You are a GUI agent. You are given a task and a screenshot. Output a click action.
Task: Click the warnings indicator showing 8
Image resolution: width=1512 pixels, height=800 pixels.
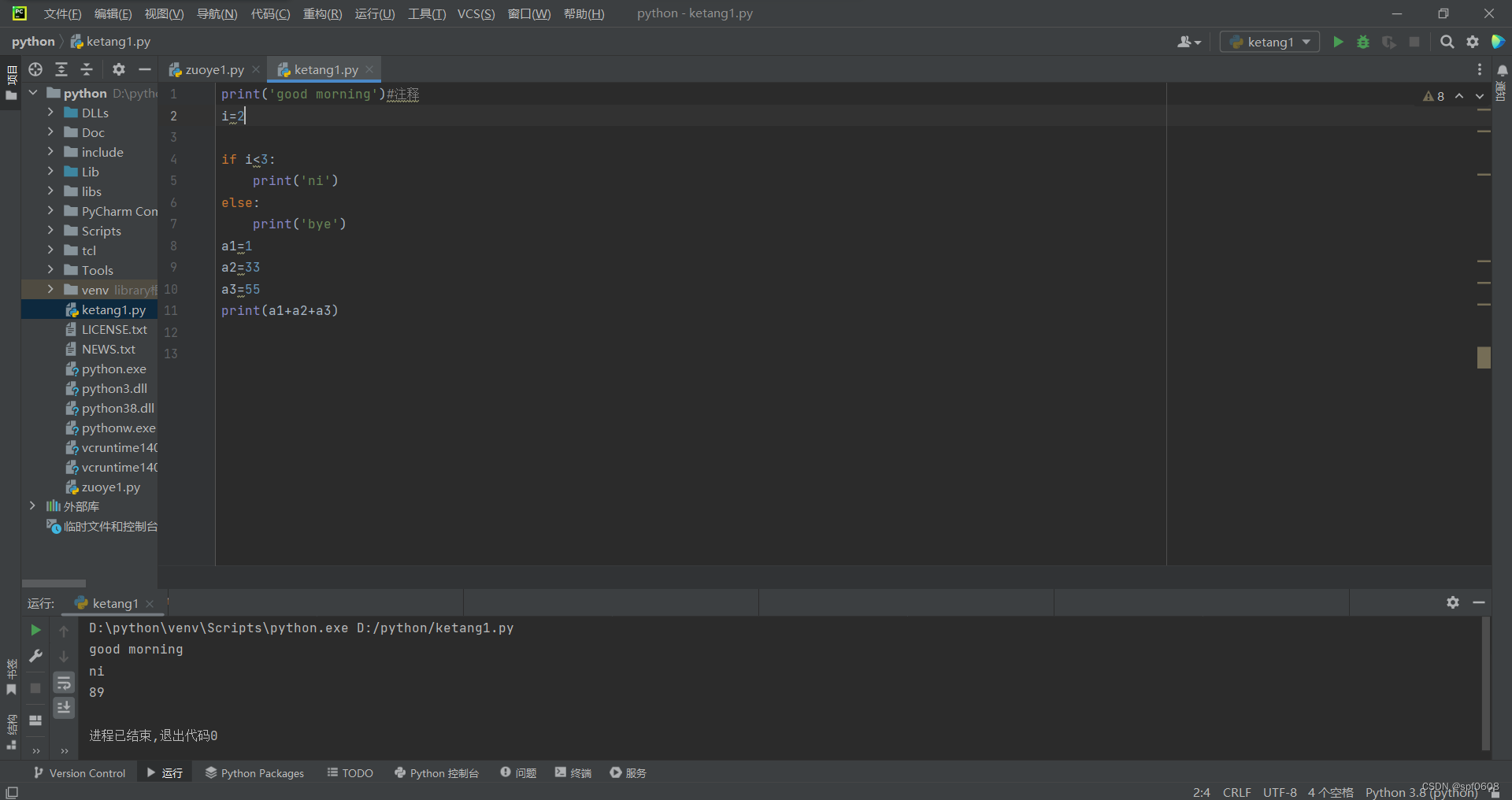[x=1434, y=96]
